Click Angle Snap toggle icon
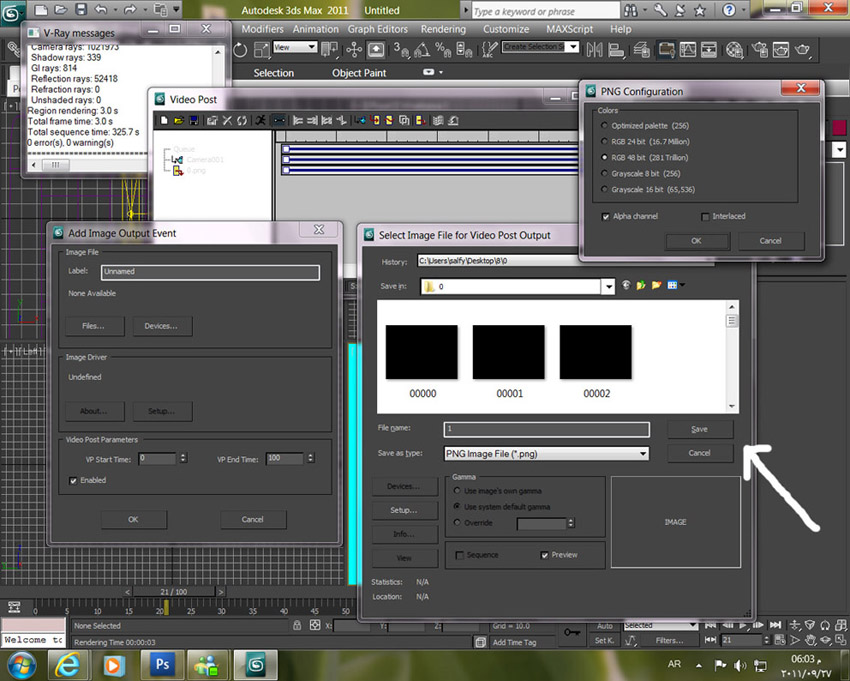The image size is (850, 681). 421,50
